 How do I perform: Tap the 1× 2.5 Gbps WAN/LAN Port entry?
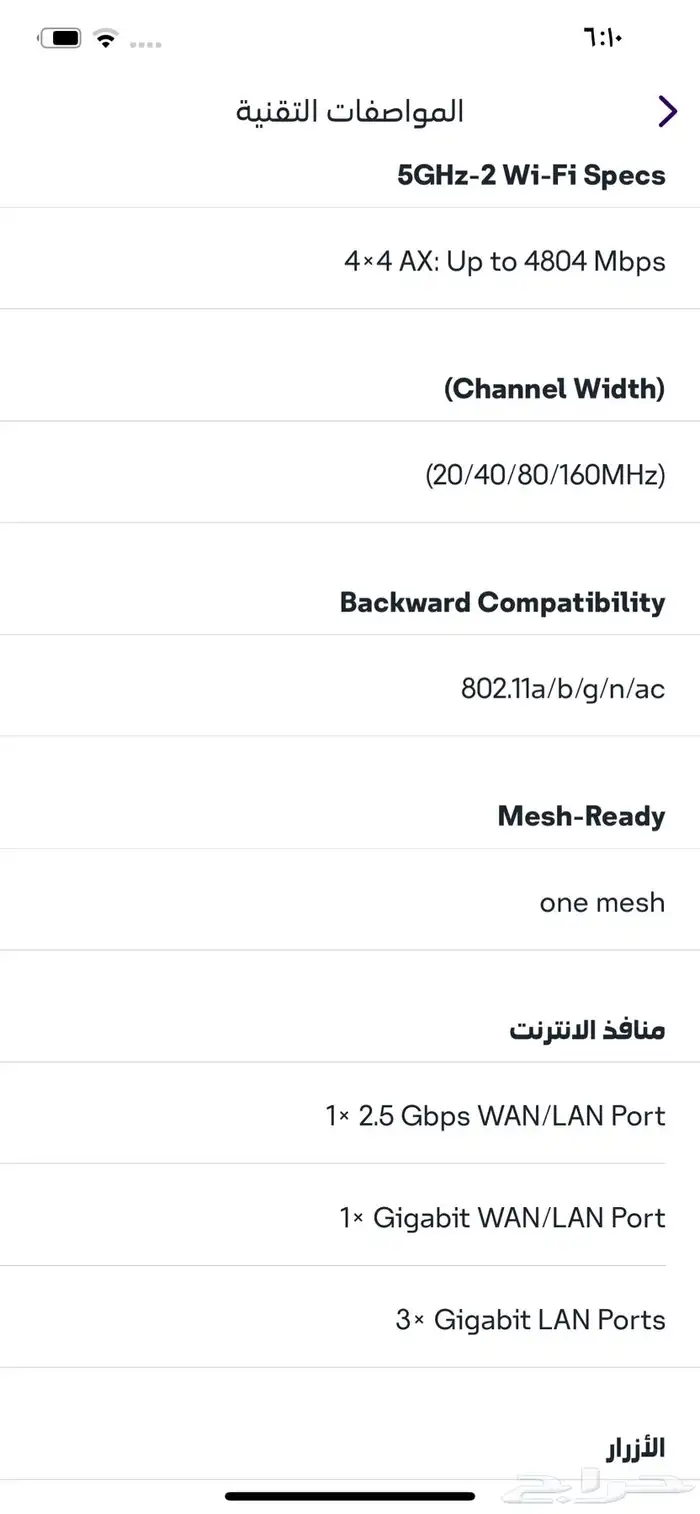(498, 1115)
